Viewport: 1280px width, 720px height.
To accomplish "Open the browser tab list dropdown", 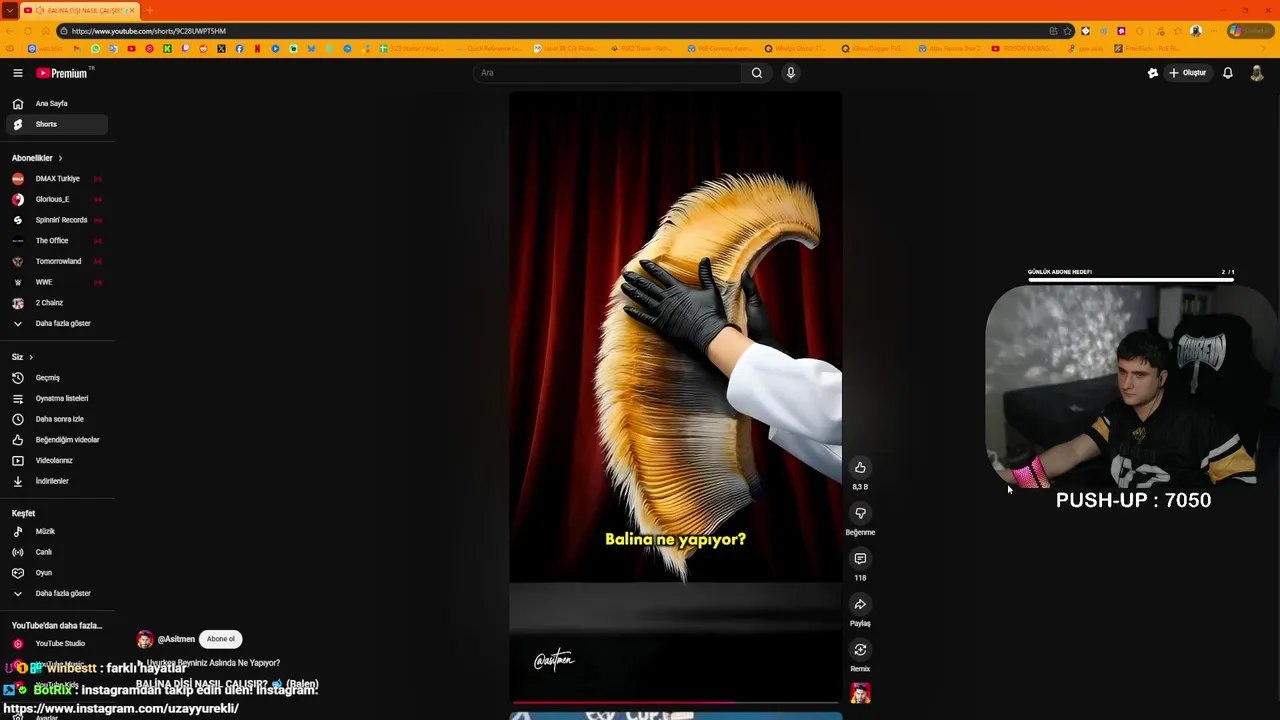I will (9, 10).
